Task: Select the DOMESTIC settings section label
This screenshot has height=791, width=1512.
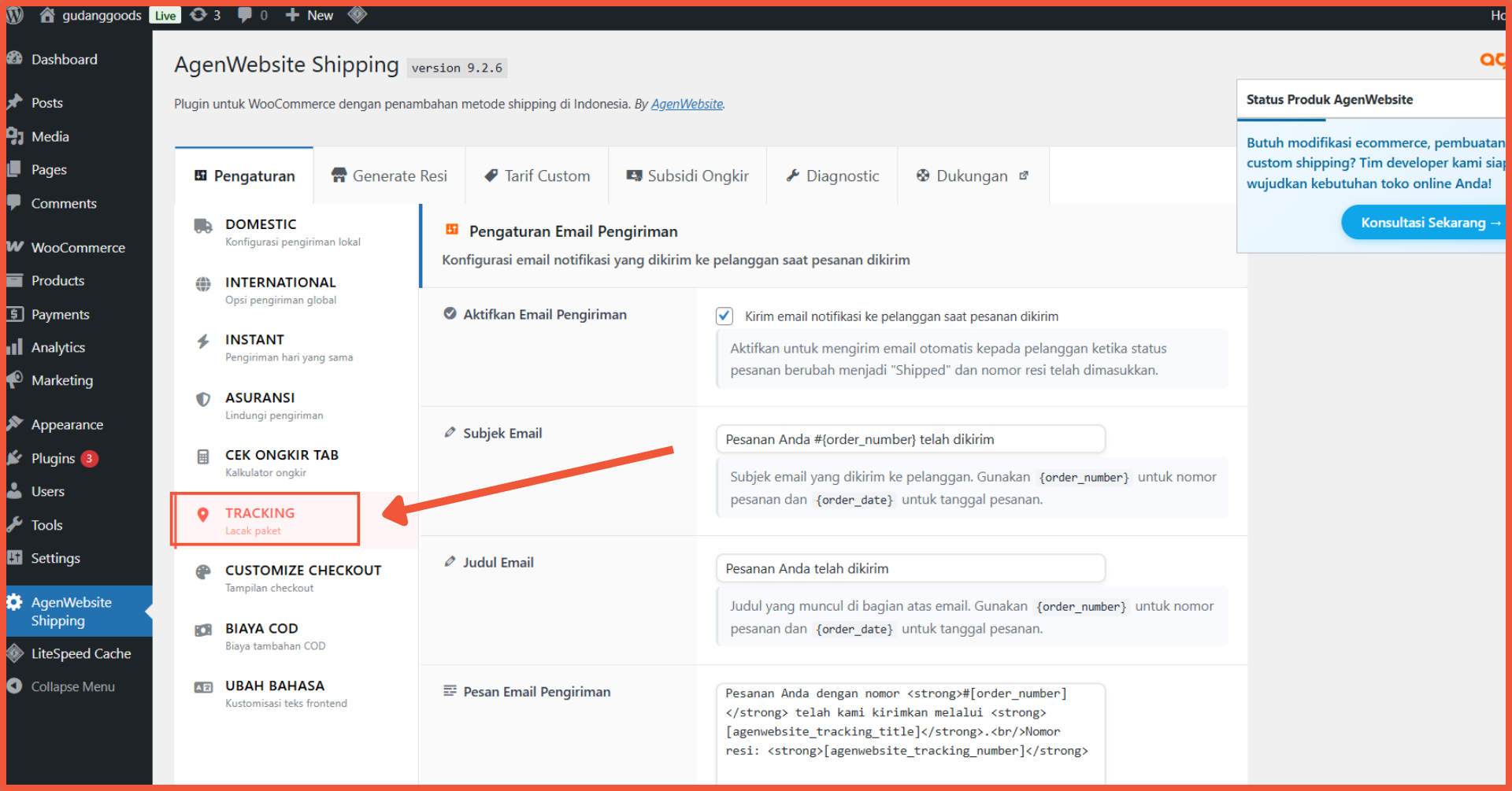Action: click(261, 224)
